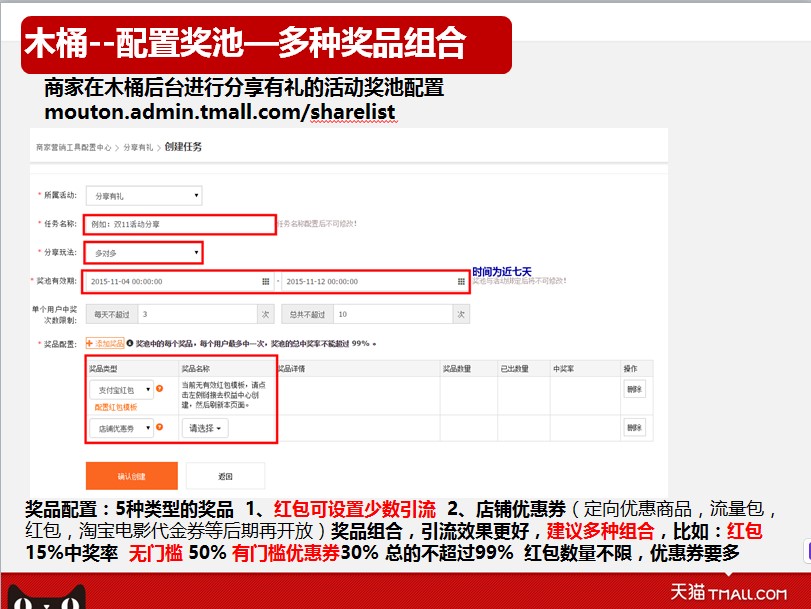Screen dimensions: 811x609
Task: Open the 配置红包模板 link
Action: 116,408
